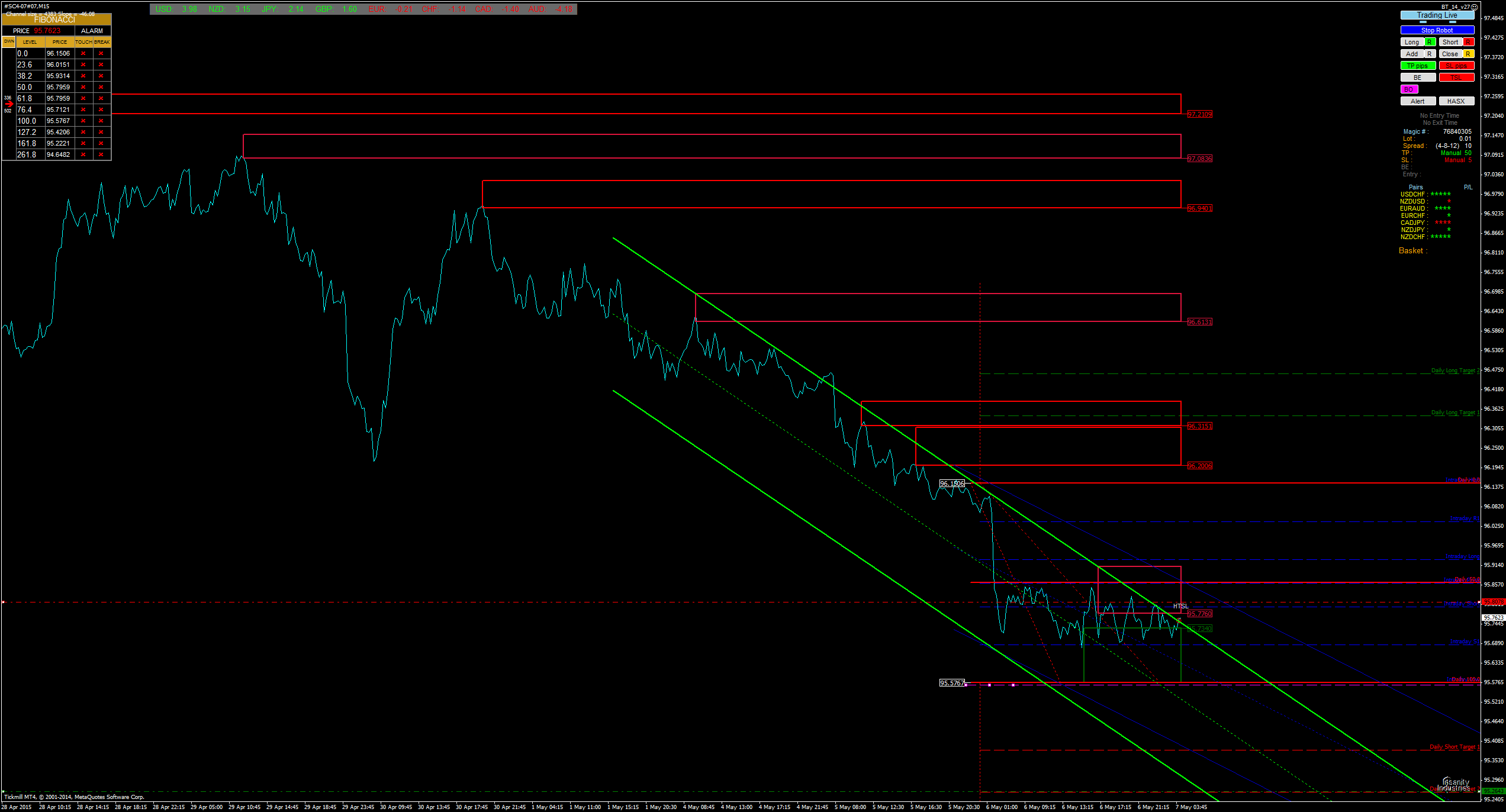Open a Short position
Viewport: 1506px width, 812px height.
[1450, 42]
